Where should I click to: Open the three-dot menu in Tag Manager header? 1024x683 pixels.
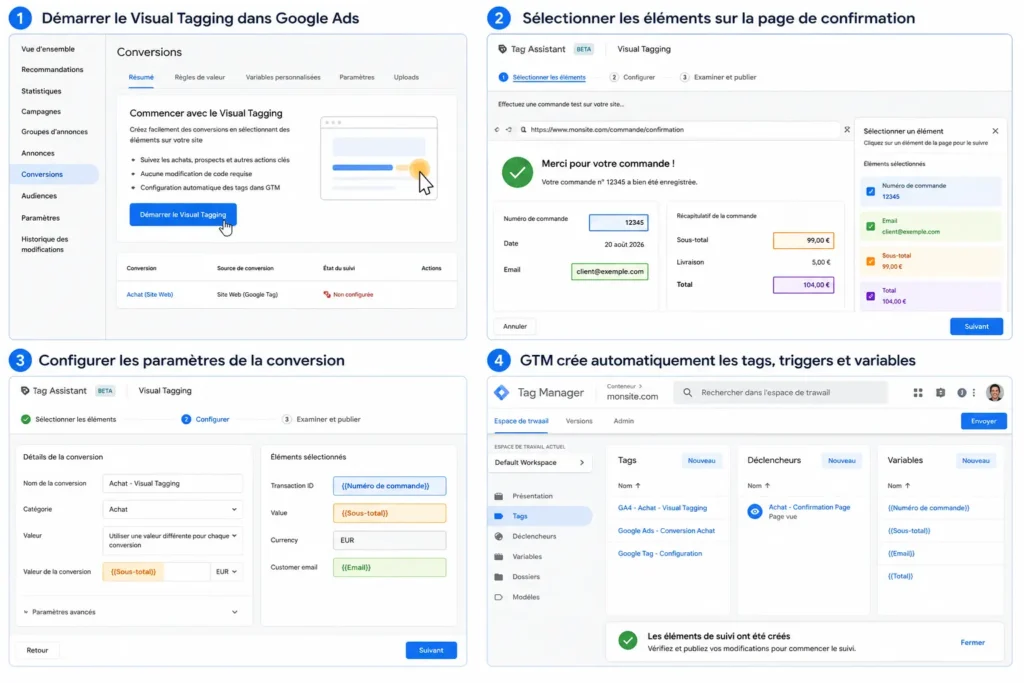[x=974, y=392]
